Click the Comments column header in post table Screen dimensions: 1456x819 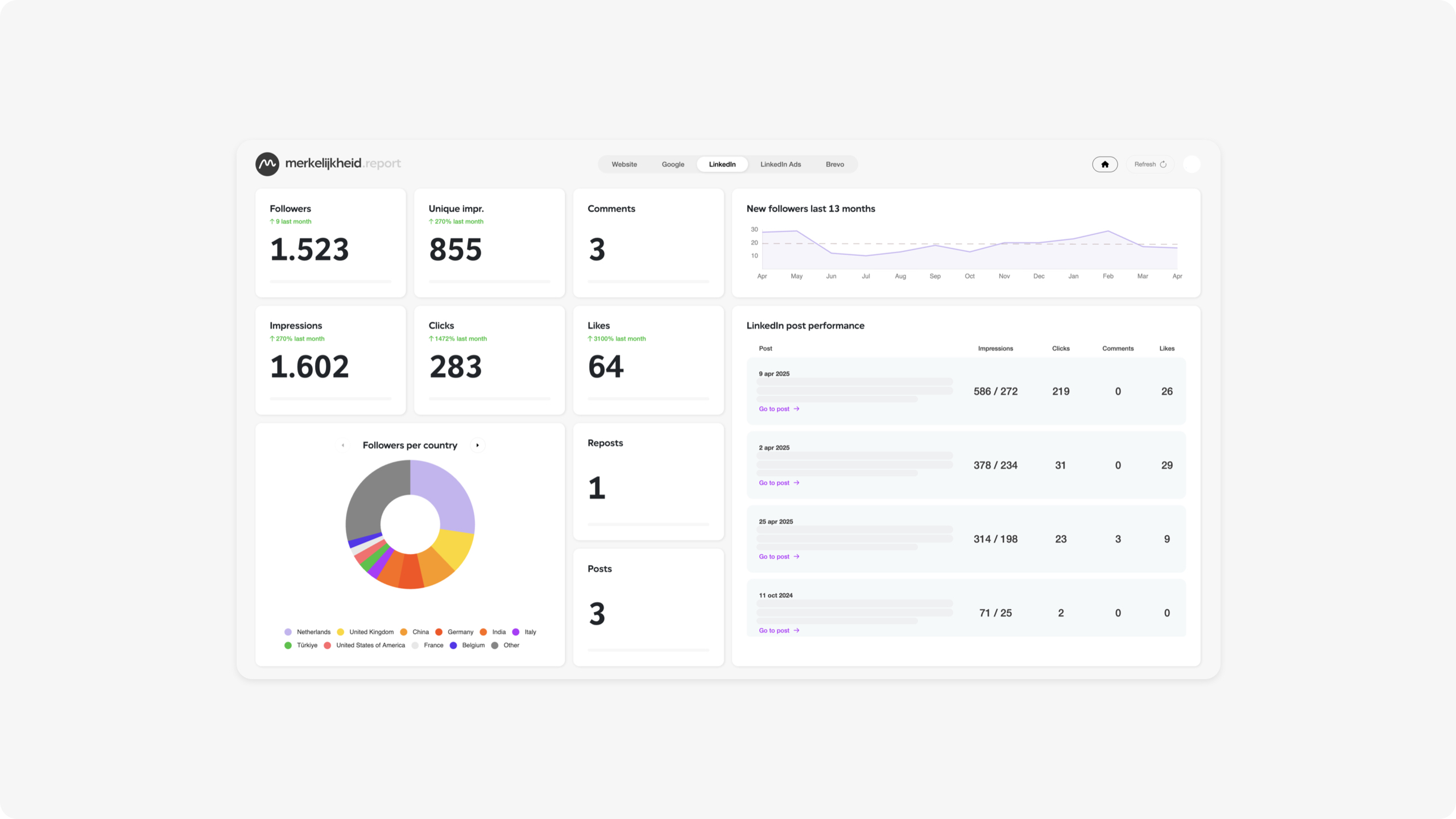tap(1118, 349)
